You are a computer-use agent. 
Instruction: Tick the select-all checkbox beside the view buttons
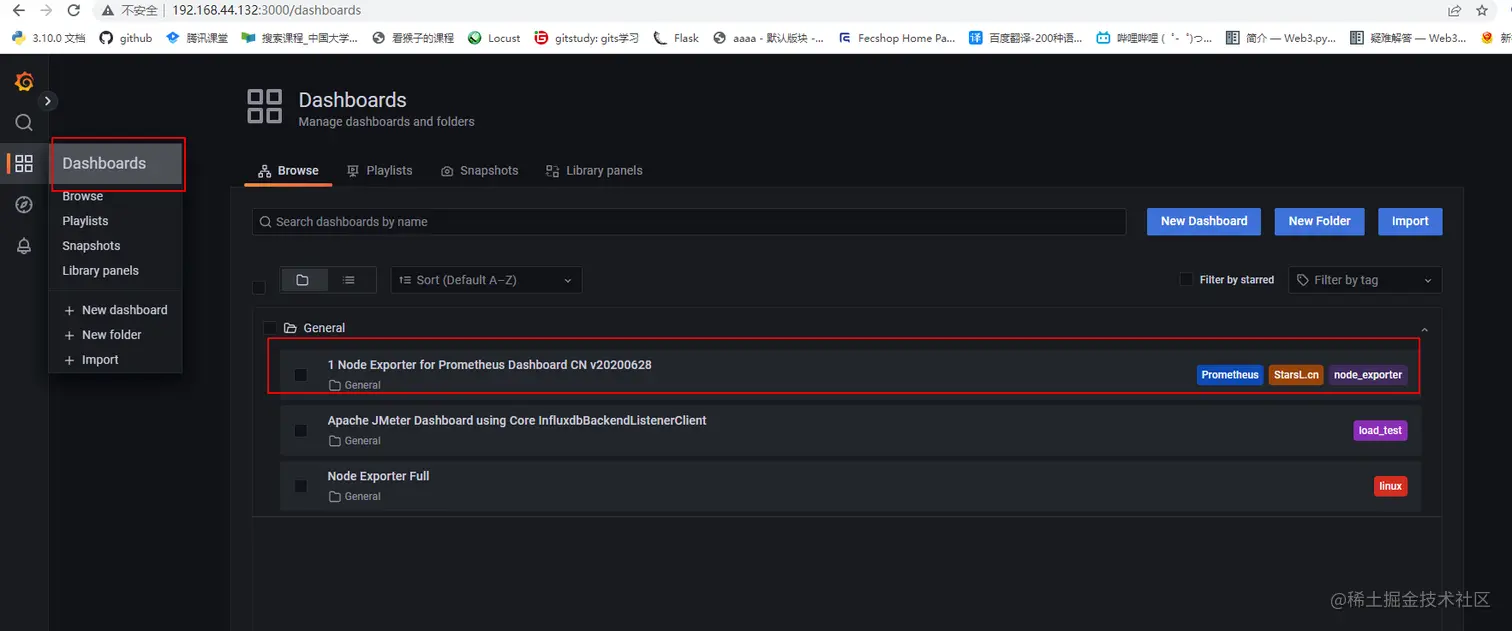click(x=259, y=287)
